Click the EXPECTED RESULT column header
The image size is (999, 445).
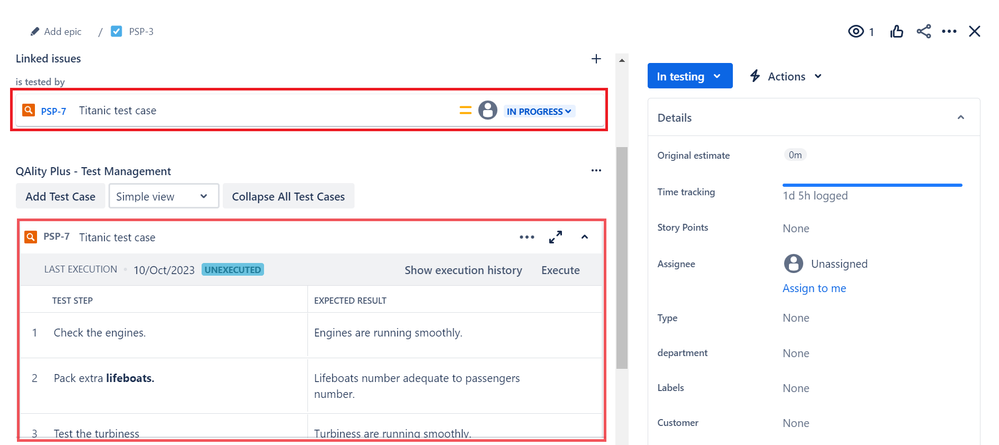(350, 300)
